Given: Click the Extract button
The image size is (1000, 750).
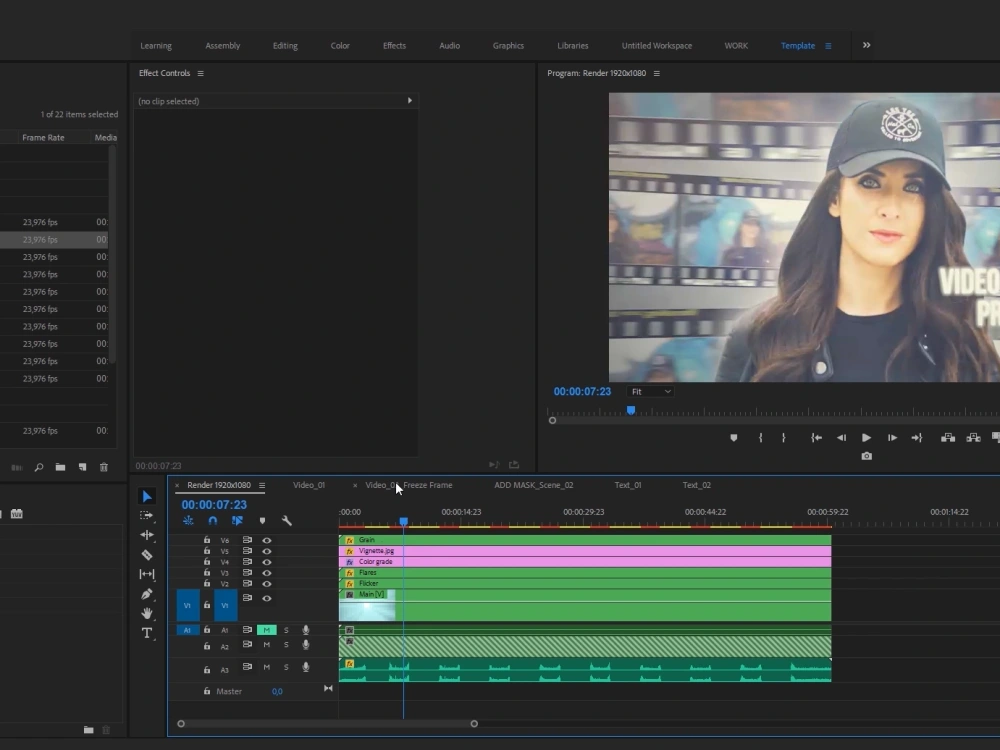Looking at the screenshot, I should 973,438.
